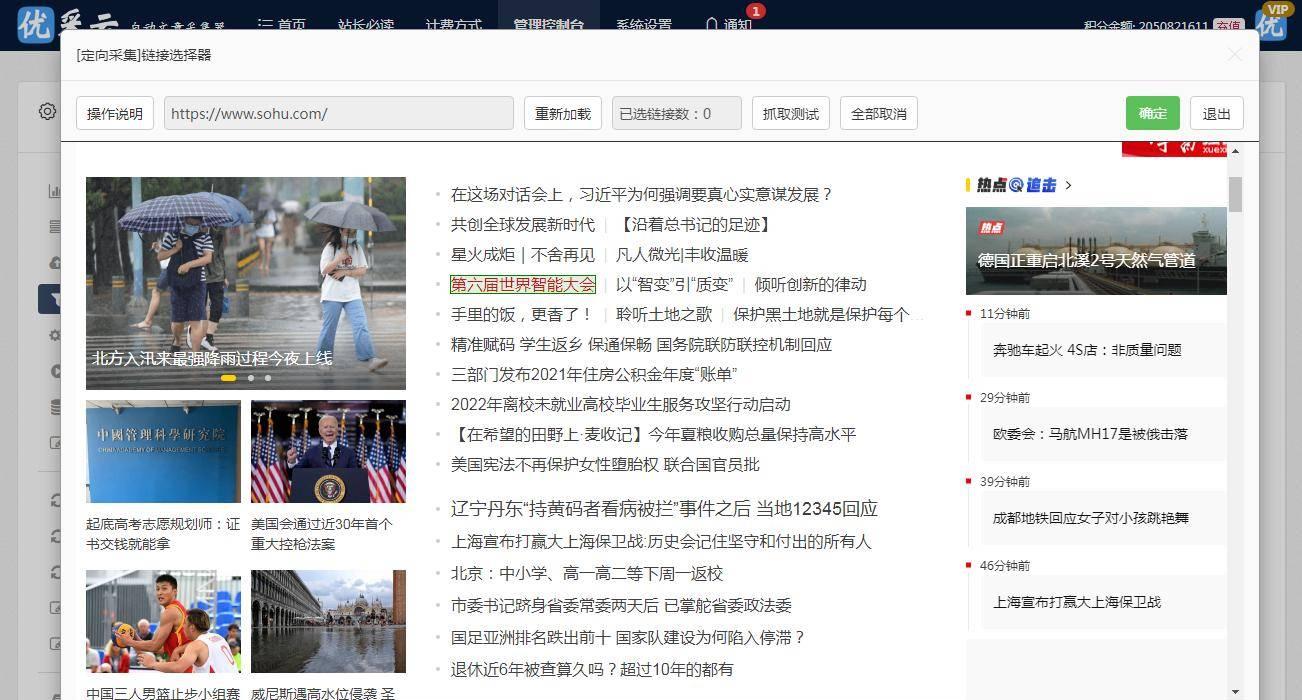Open the 通知 bell in the top navigation
The height and width of the screenshot is (700, 1302).
click(x=729, y=25)
